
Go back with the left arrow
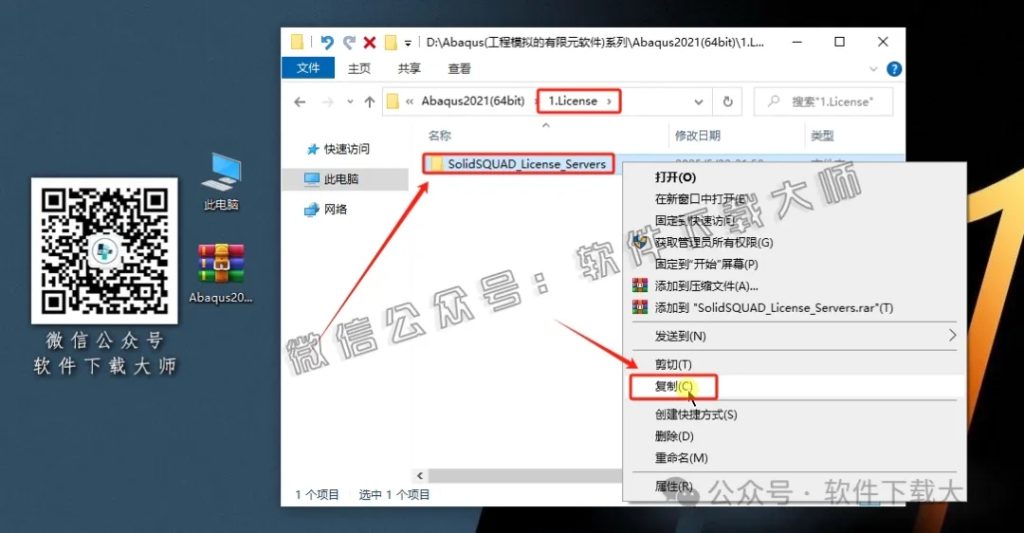click(300, 101)
